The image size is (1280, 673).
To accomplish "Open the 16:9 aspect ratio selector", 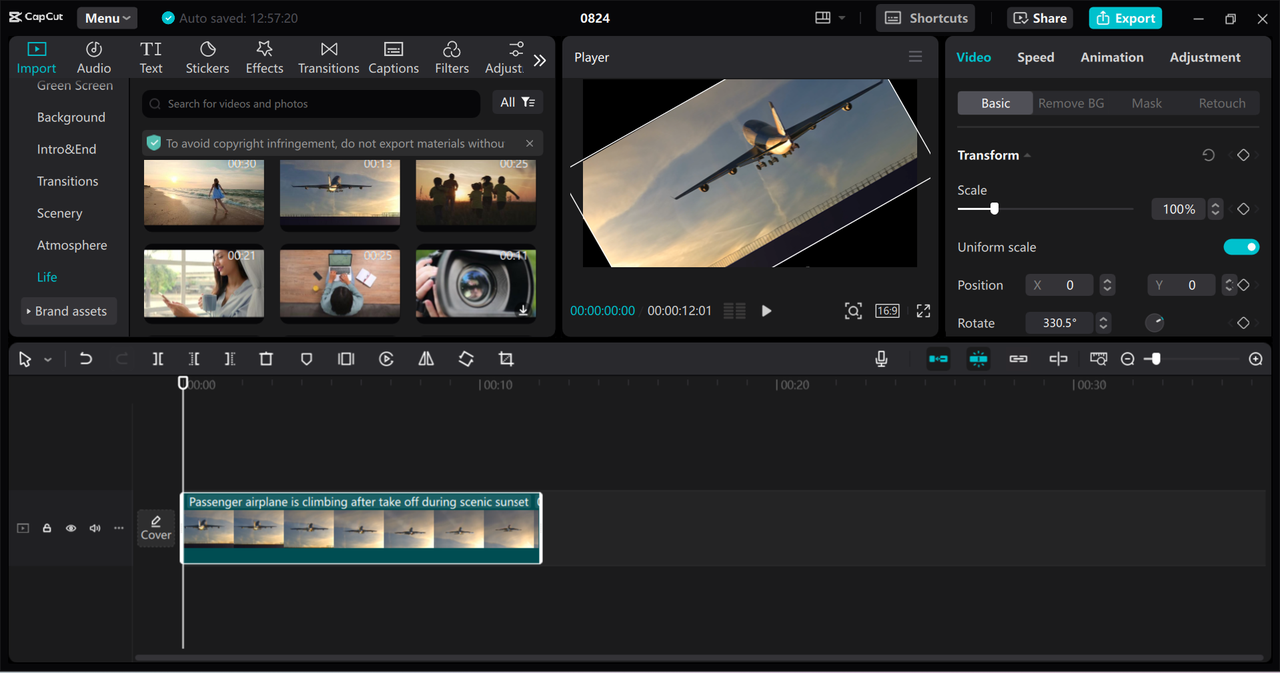I will coord(887,311).
